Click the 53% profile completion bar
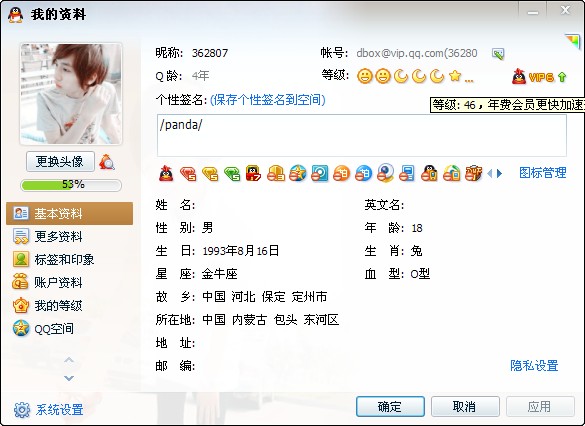 [71, 185]
